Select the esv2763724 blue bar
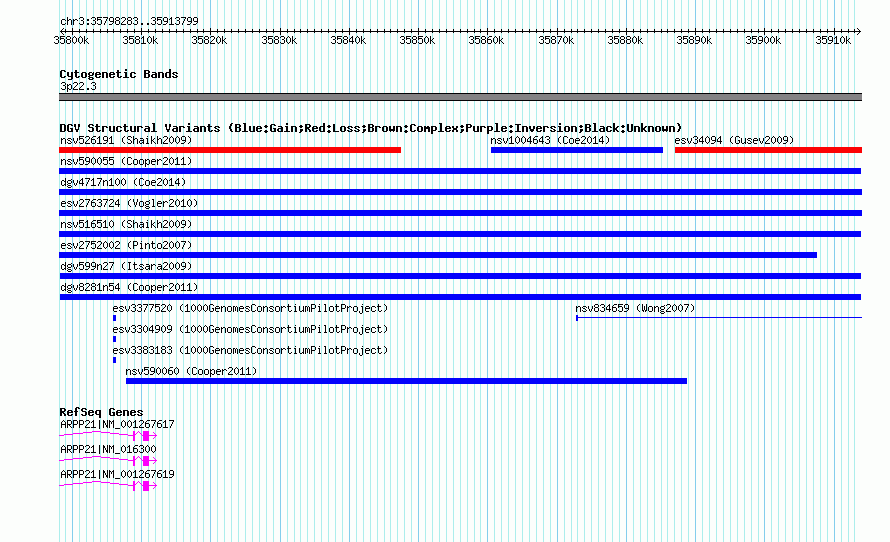This screenshot has width=890, height=542. click(460, 213)
